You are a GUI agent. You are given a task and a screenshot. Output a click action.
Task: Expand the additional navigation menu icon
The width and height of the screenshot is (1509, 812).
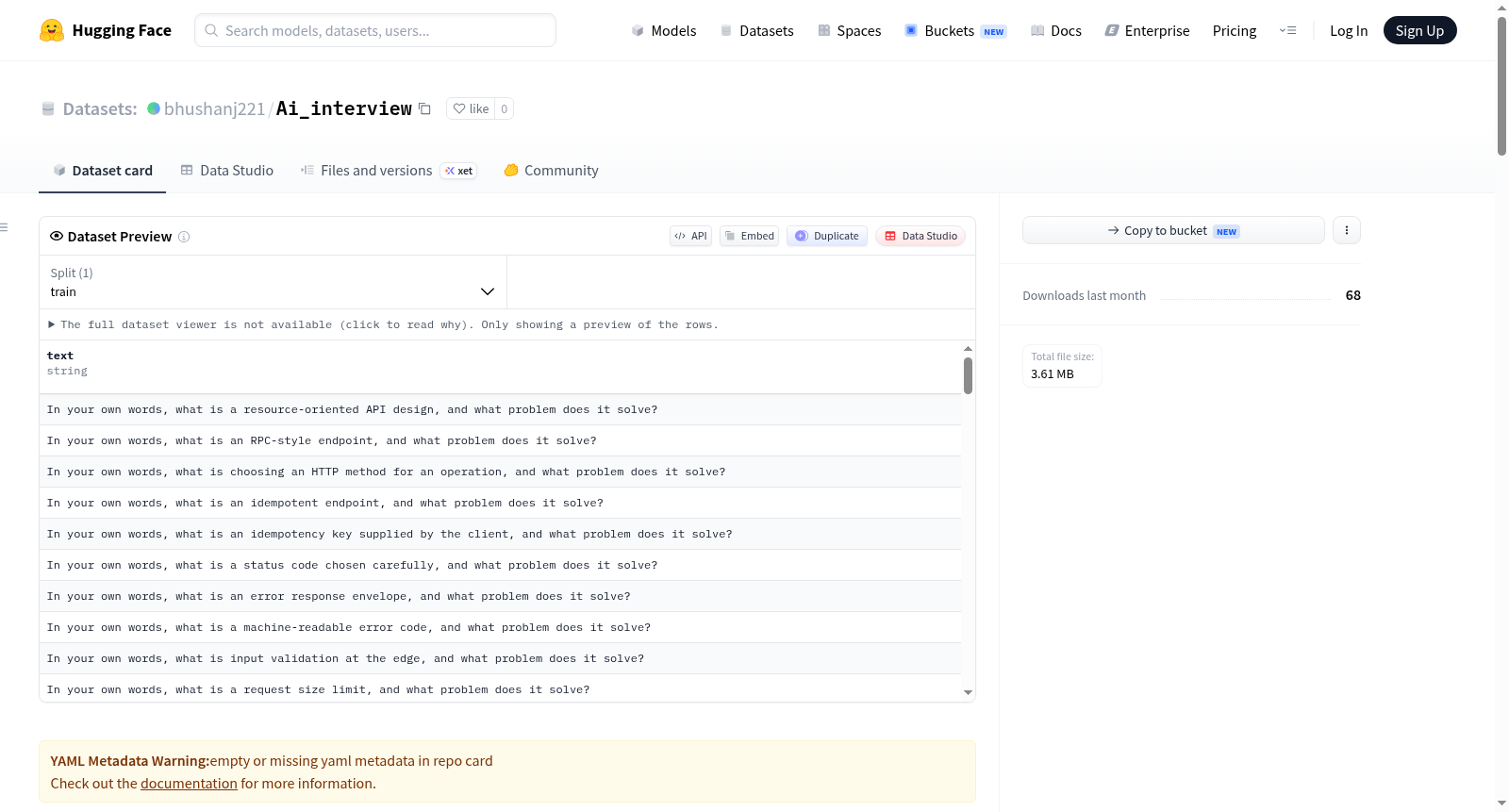click(x=1287, y=30)
